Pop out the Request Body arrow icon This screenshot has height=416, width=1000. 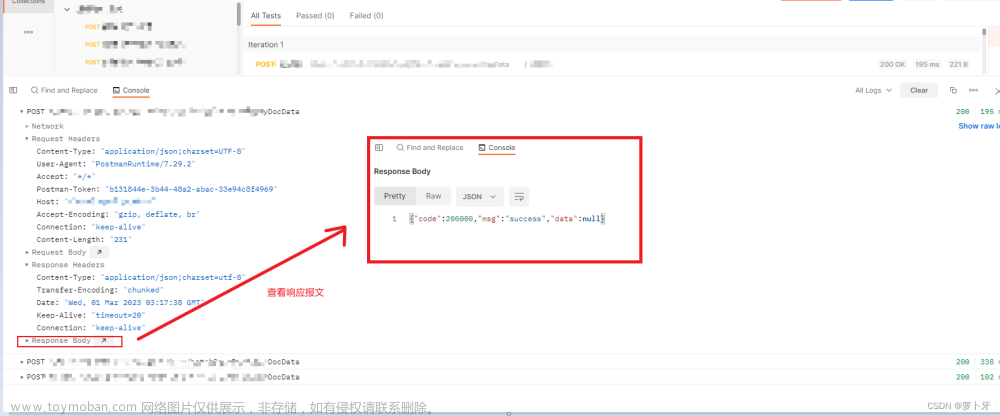click(99, 253)
